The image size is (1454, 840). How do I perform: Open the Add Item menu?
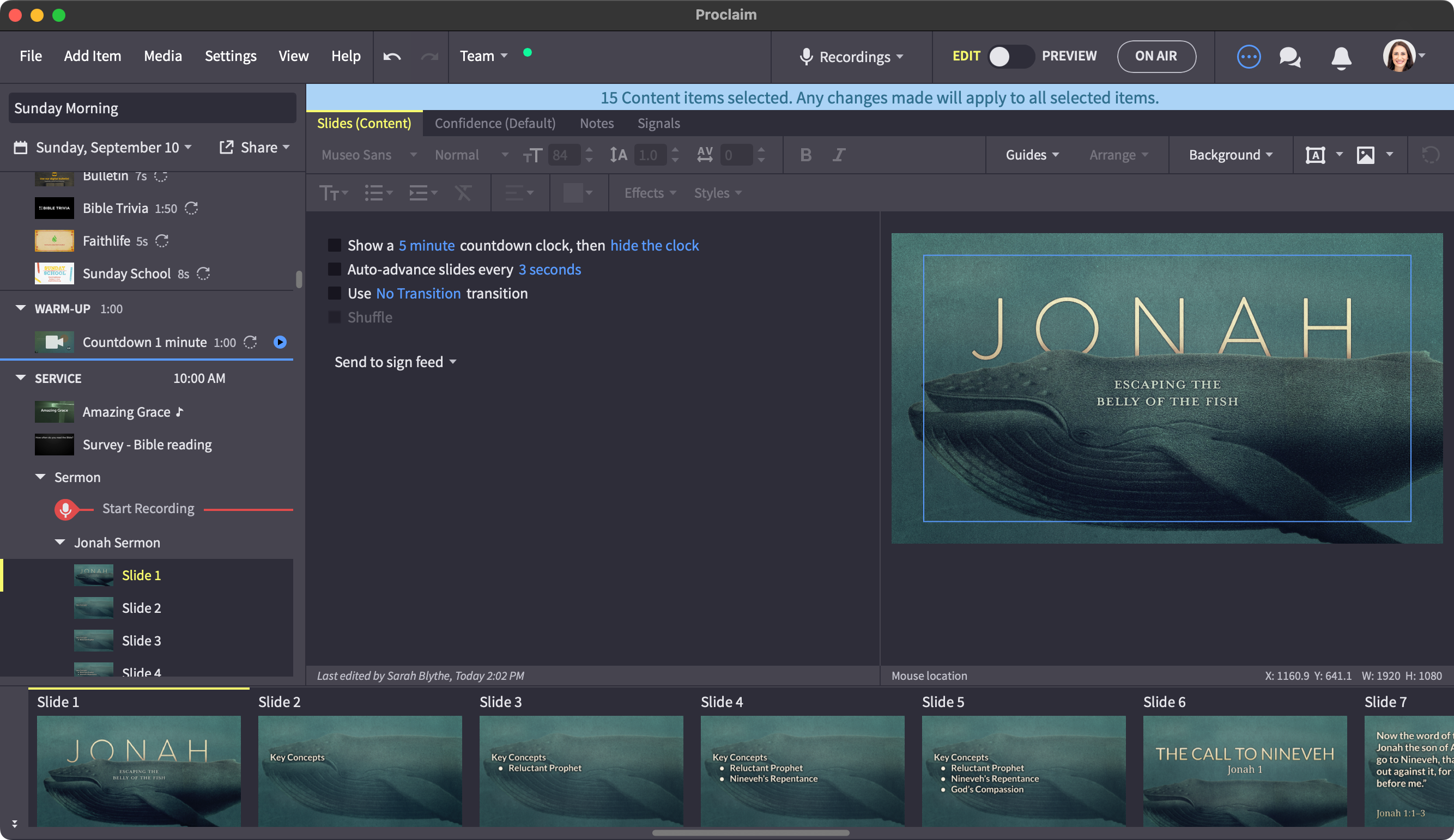point(92,56)
